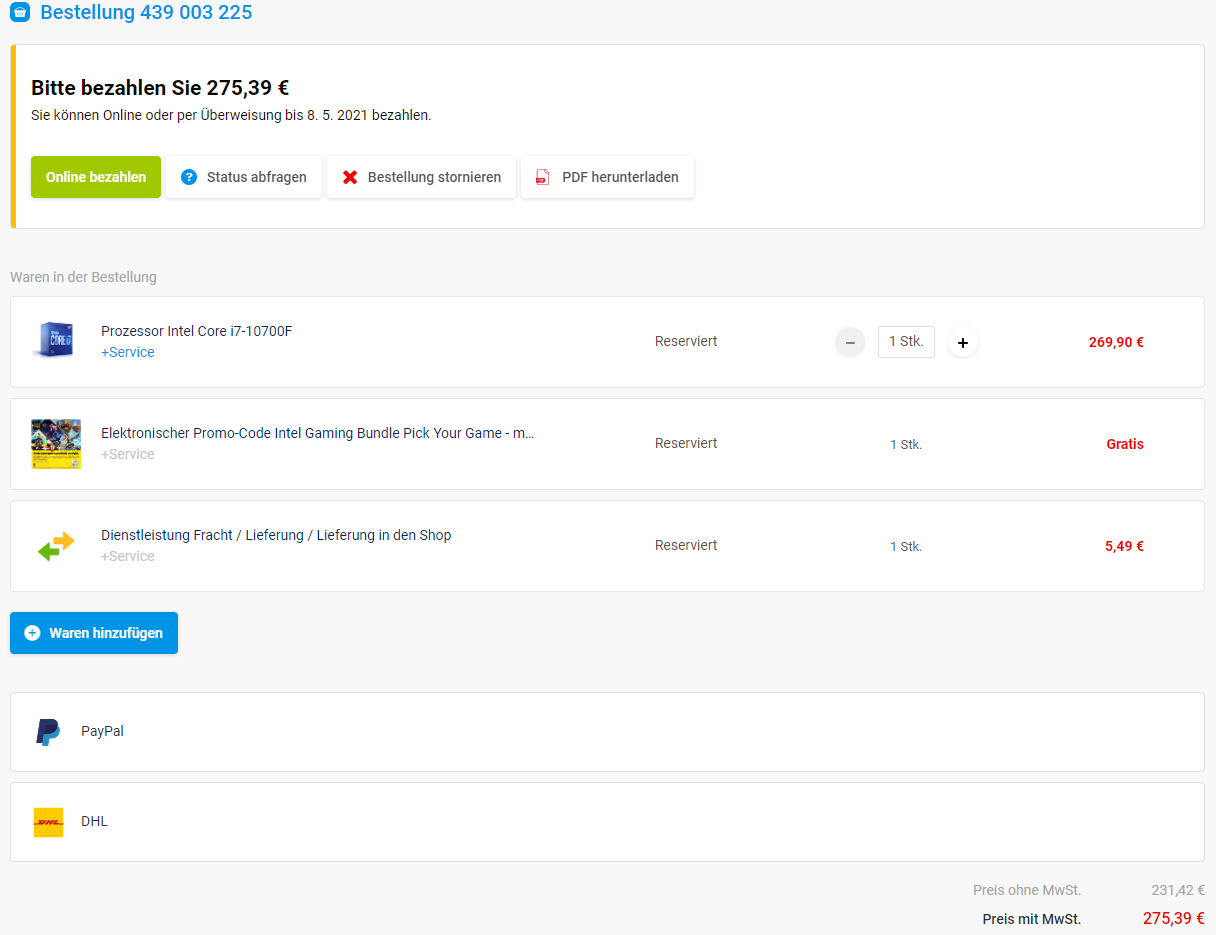
Task: Click the Preis mit MwSt. total 275,39 €
Action: click(x=1174, y=918)
